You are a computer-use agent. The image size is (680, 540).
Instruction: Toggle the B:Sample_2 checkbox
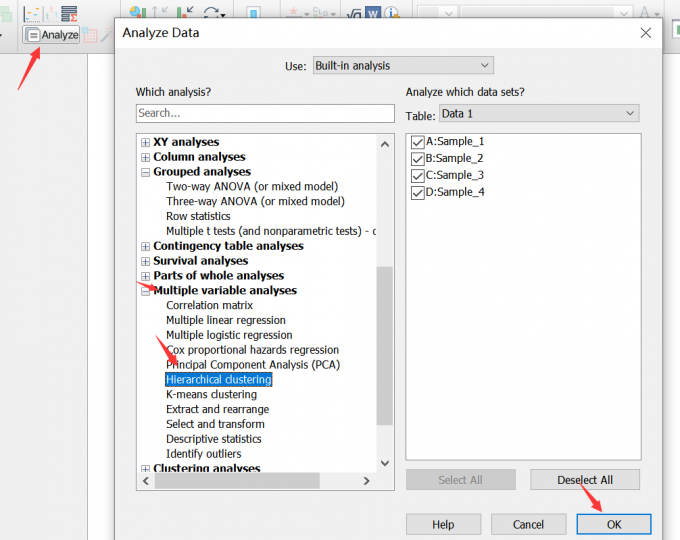tap(418, 159)
